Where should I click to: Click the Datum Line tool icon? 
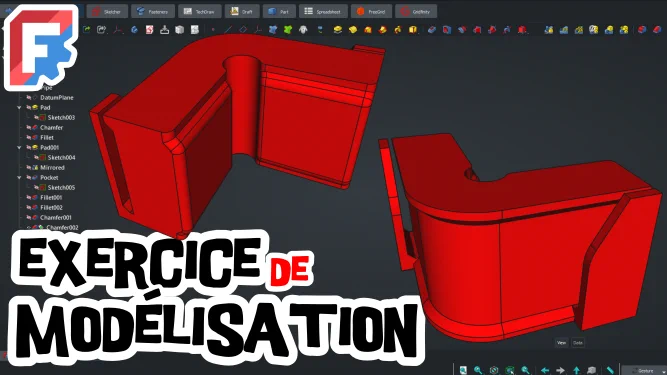pyautogui.click(x=228, y=30)
